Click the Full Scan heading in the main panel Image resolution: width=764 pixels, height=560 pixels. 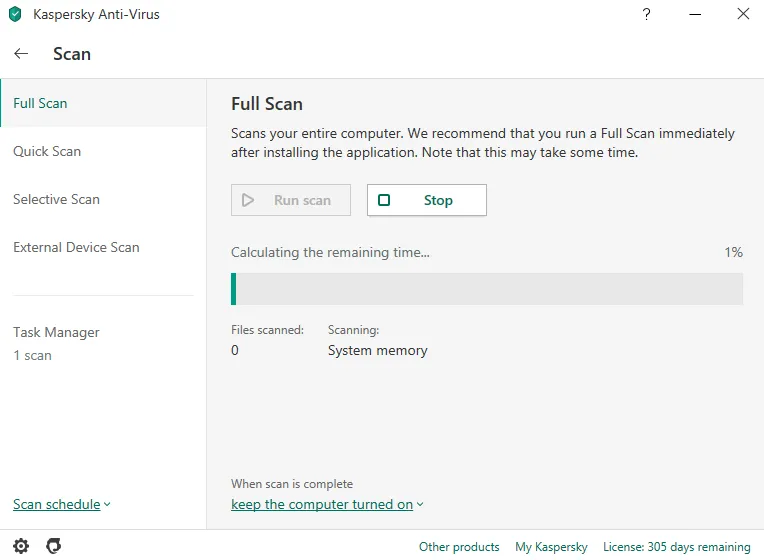click(267, 104)
